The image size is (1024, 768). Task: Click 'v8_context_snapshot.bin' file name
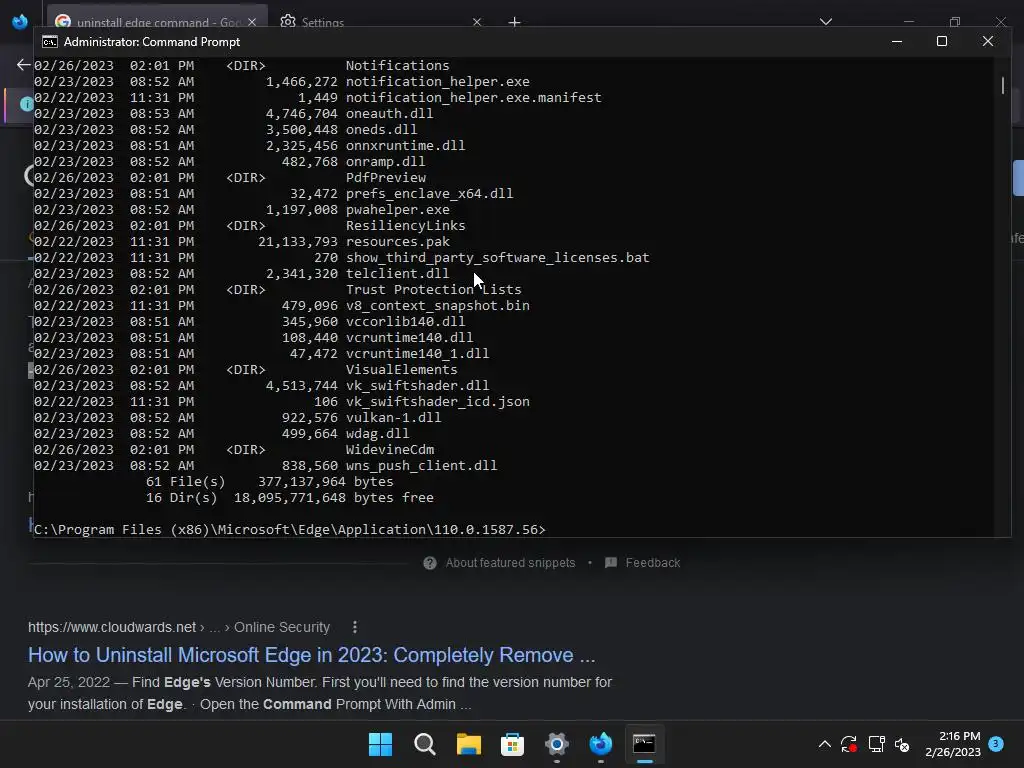pos(438,306)
